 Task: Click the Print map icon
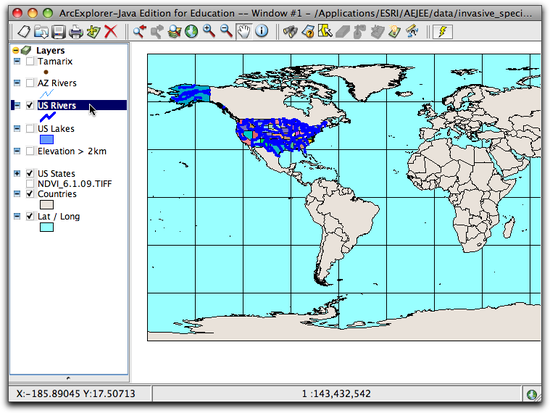coord(75,32)
